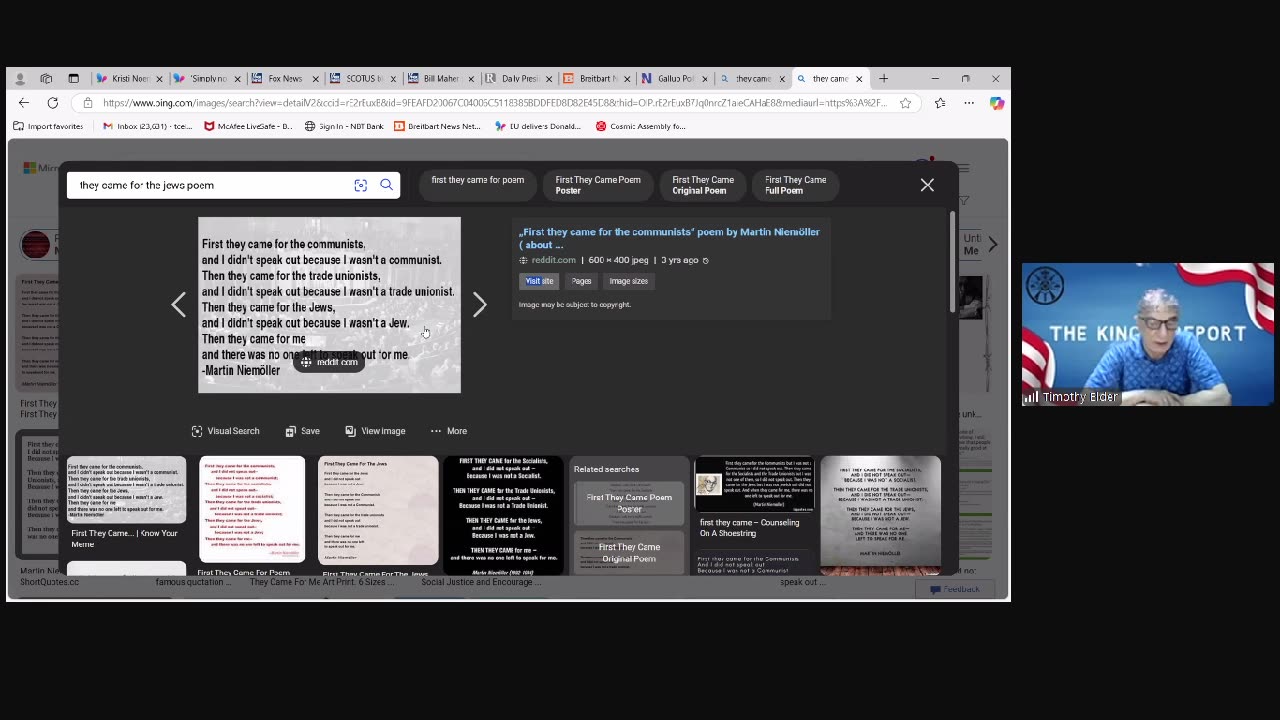Open McAfee LiveSafe bookmark
Image resolution: width=1280 pixels, height=720 pixels.
(248, 126)
